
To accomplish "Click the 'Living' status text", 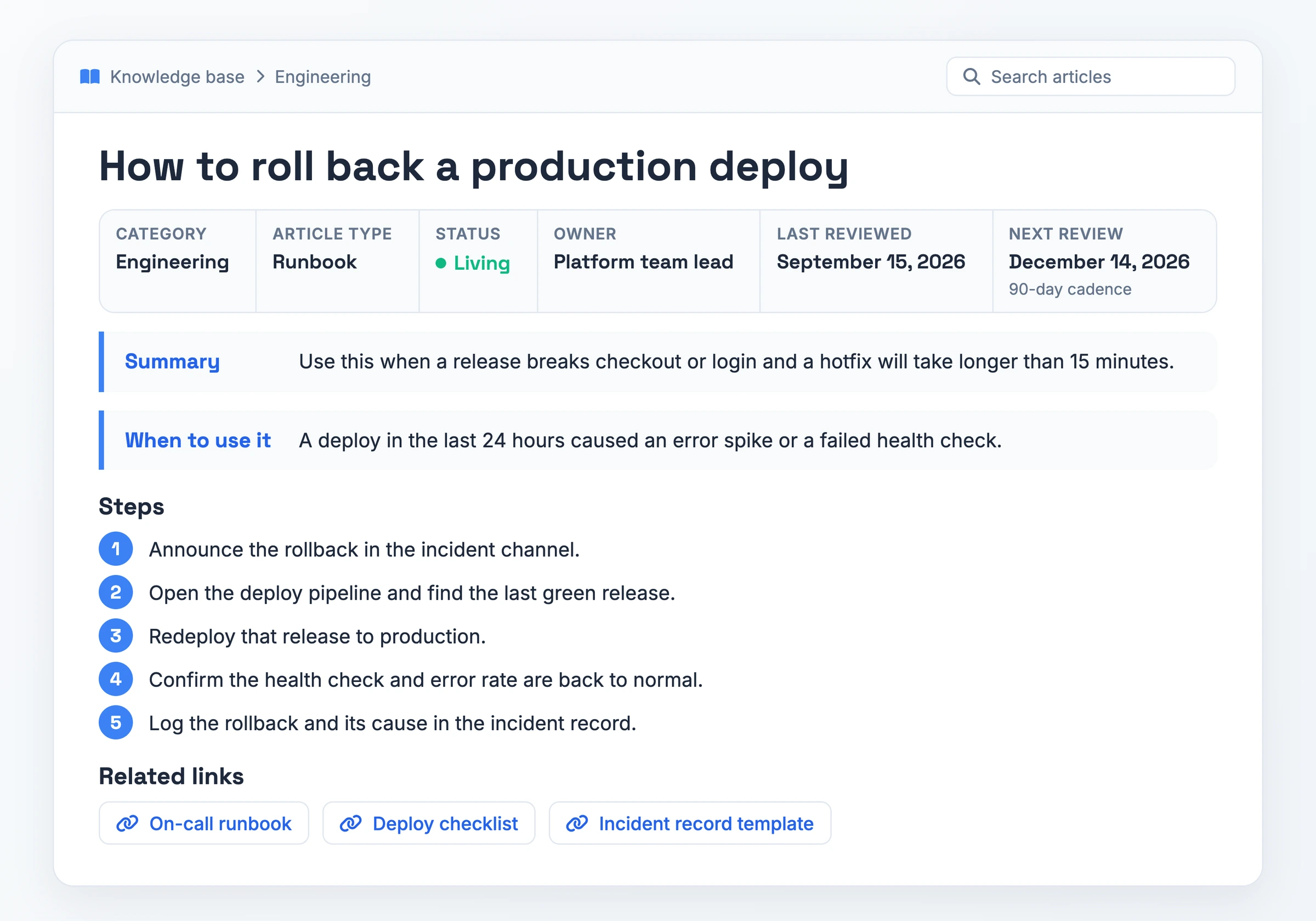I will pos(482,264).
